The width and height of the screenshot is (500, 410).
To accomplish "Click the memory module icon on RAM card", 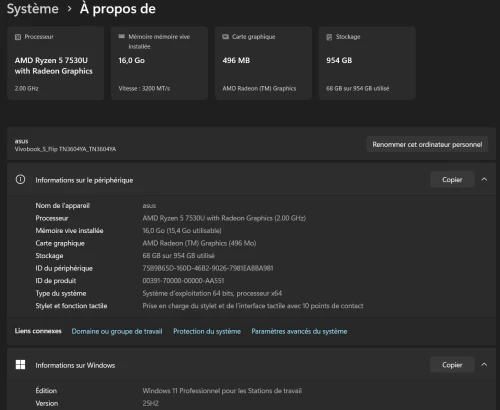I will pyautogui.click(x=122, y=36).
